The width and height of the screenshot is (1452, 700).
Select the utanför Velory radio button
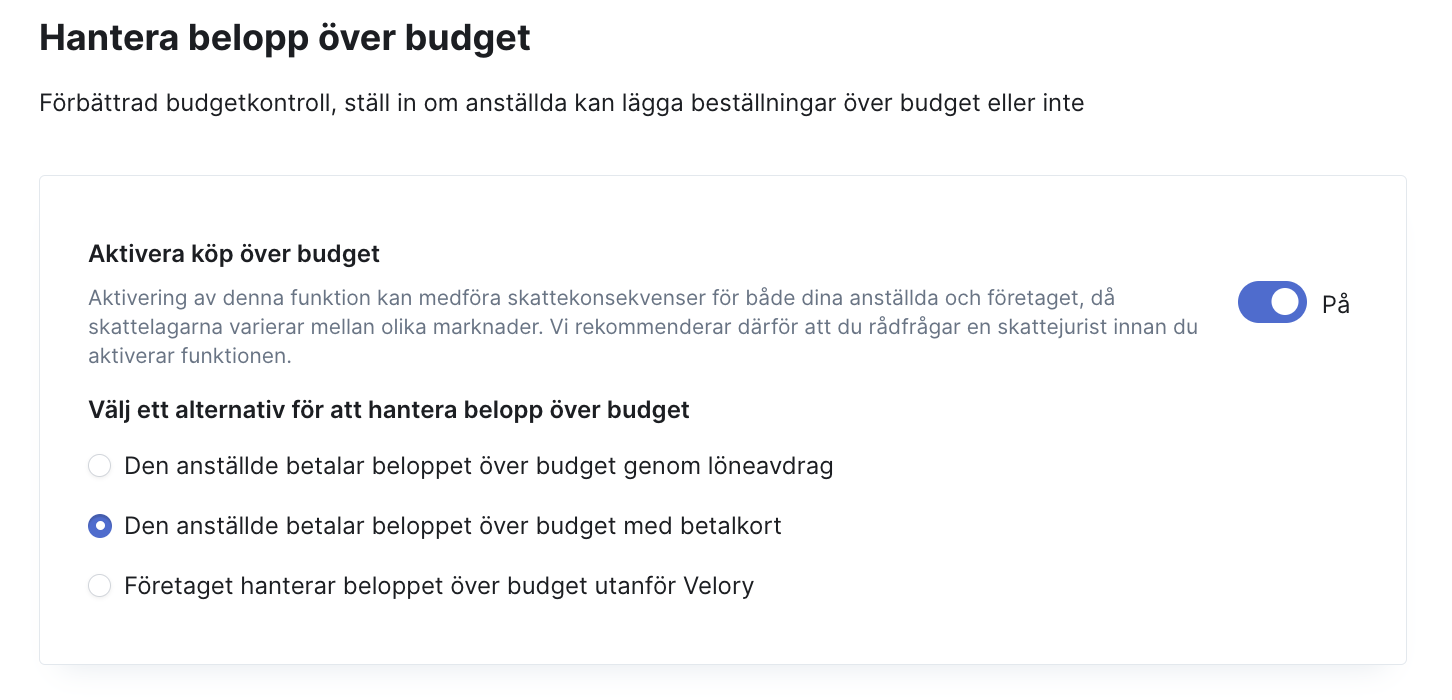point(100,586)
